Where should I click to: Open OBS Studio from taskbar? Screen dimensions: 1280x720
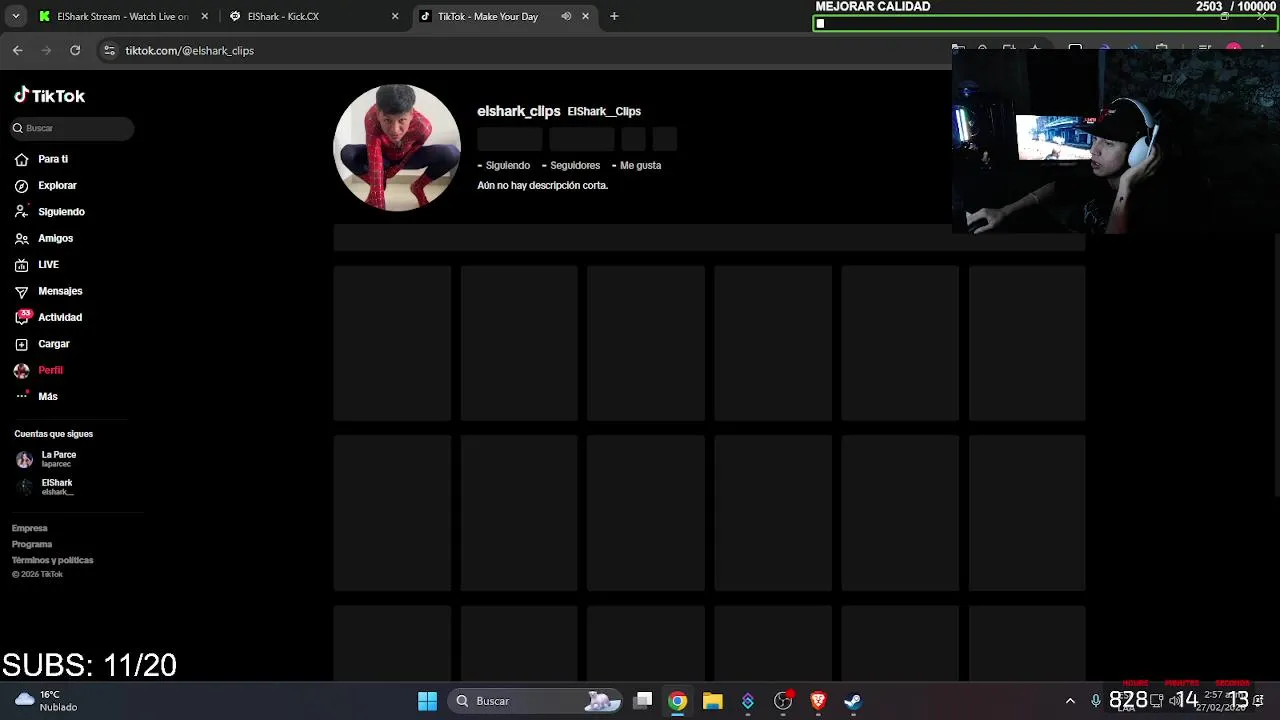click(783, 701)
